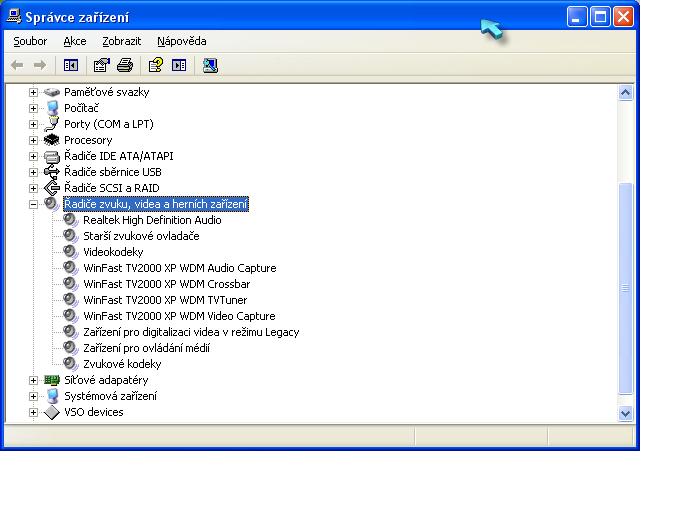Image resolution: width=700 pixels, height=521 pixels.
Task: Click the Help toolbar icon
Action: point(156,66)
